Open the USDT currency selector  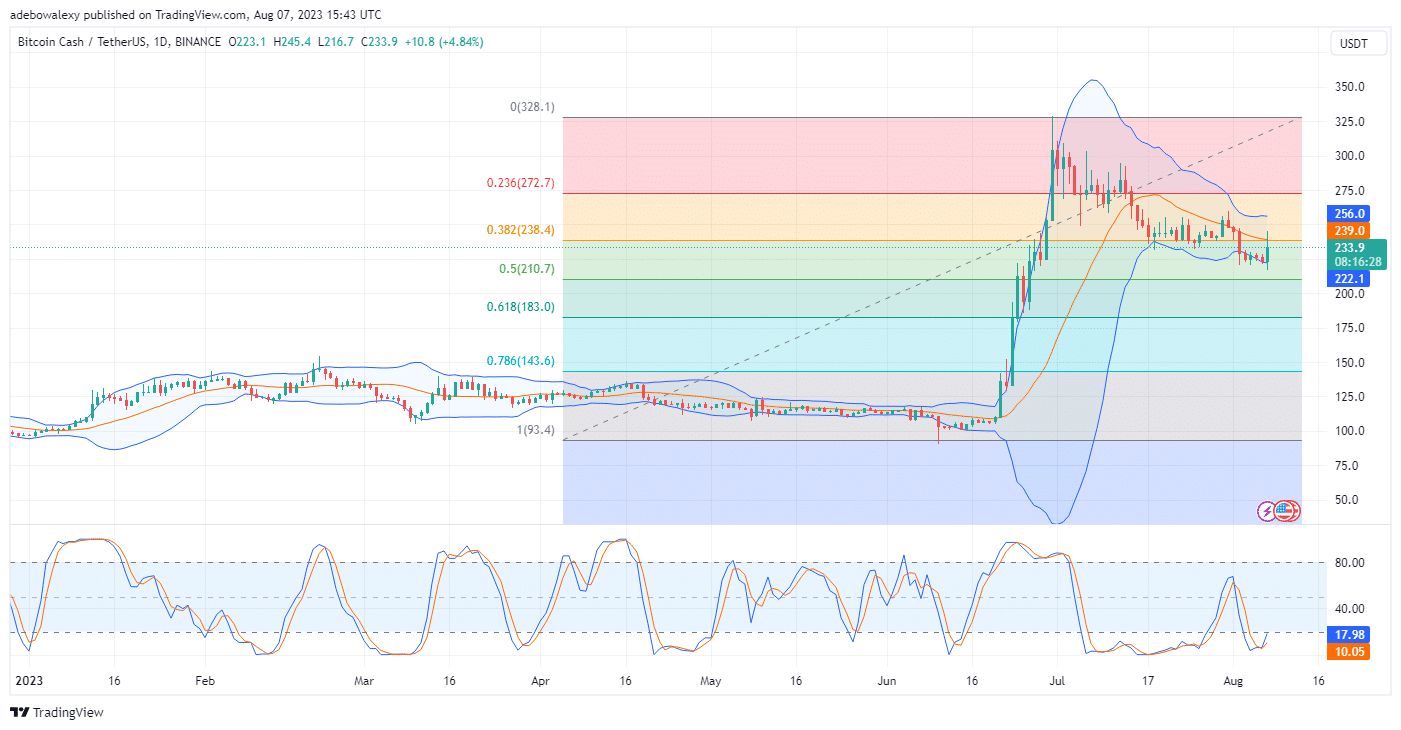(x=1360, y=44)
